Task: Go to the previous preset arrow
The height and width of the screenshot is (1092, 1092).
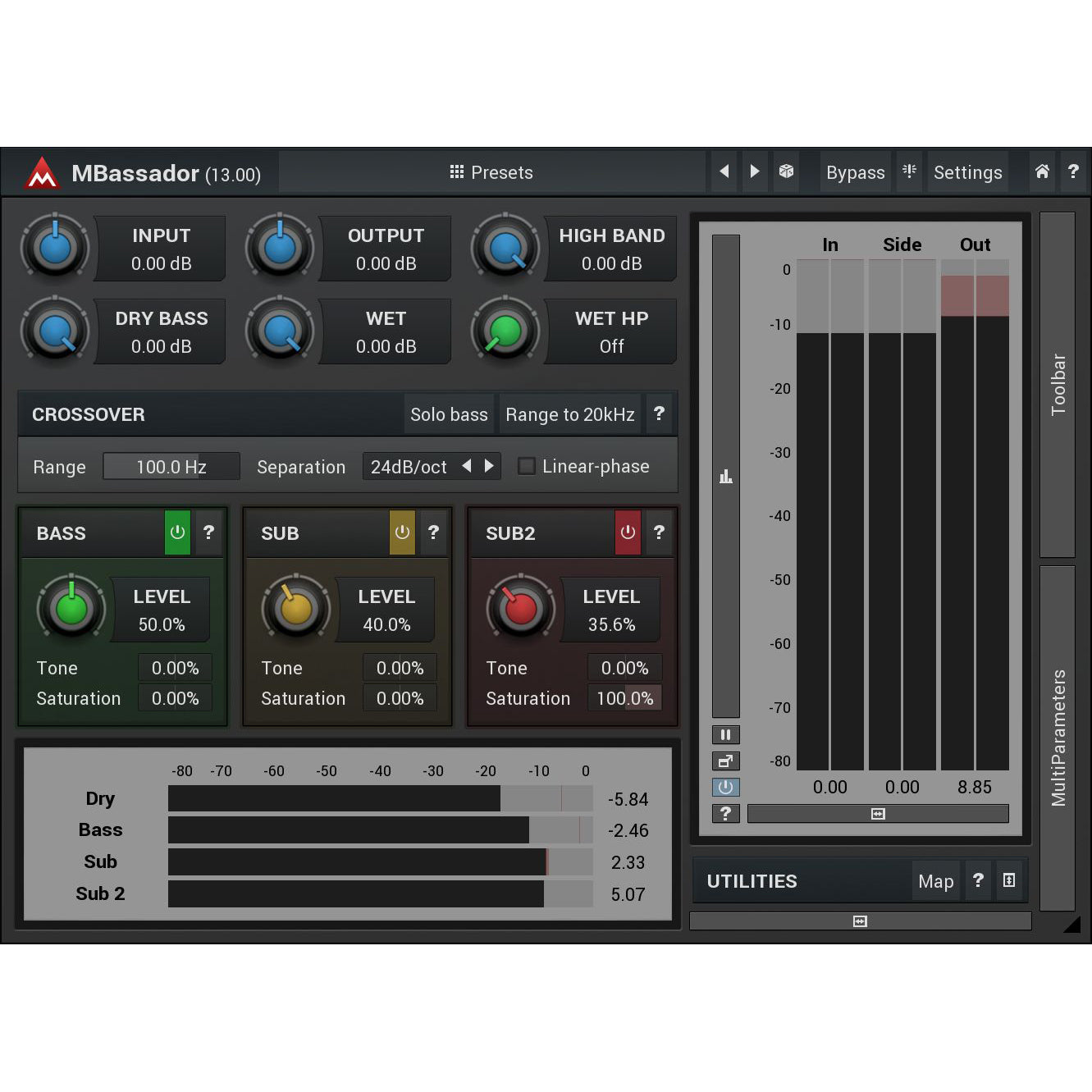Action: [x=724, y=171]
